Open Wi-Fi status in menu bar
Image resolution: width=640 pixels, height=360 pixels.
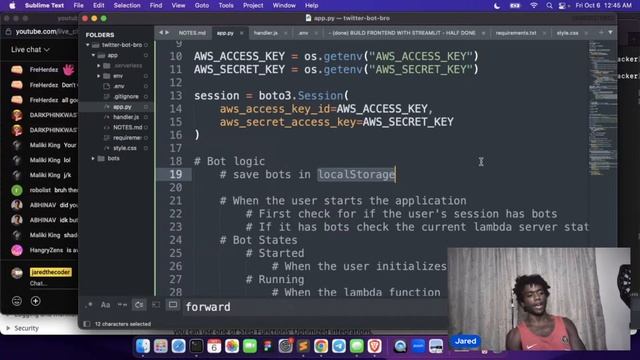point(533,5)
